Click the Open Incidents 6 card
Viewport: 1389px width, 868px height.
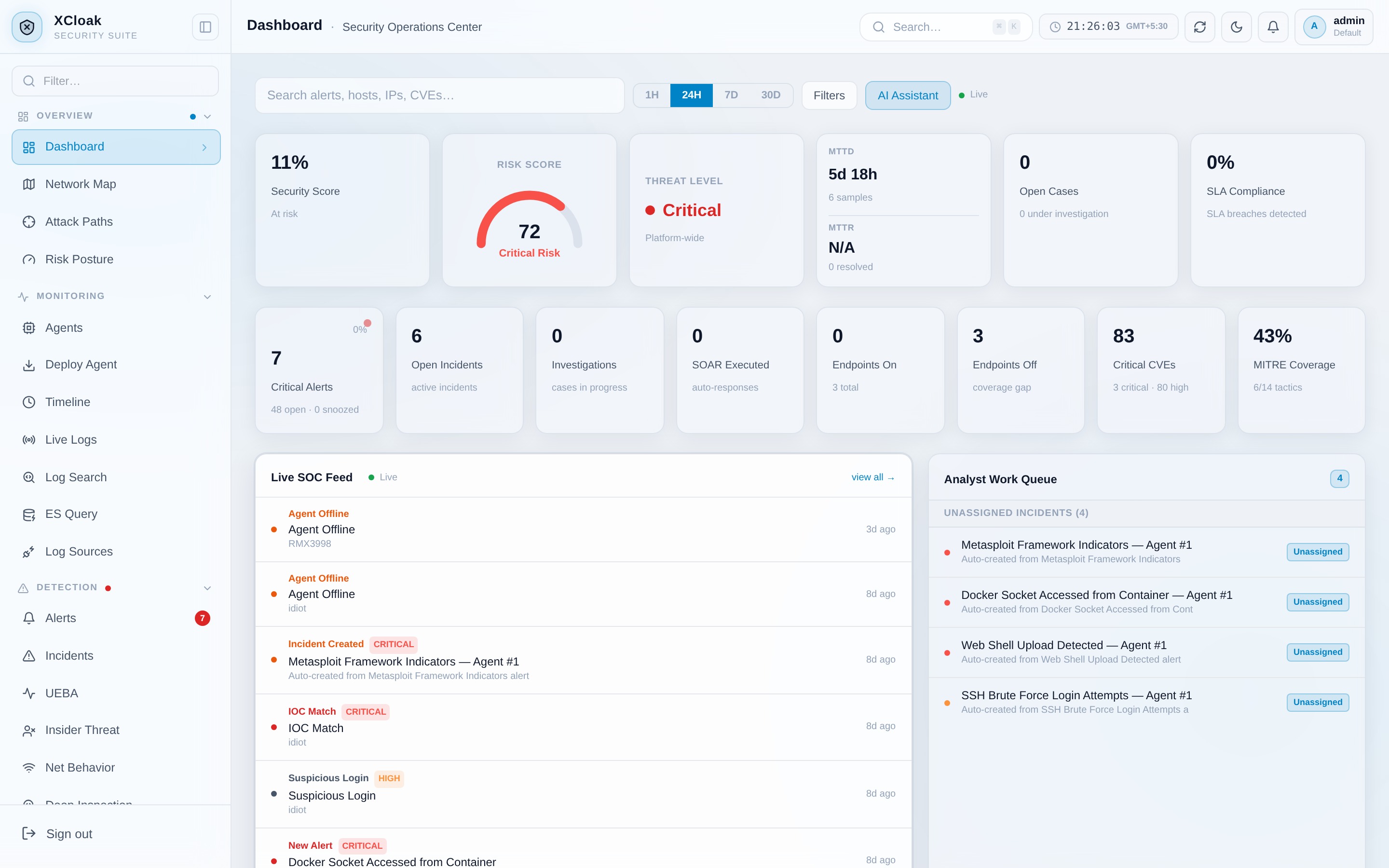pos(459,370)
